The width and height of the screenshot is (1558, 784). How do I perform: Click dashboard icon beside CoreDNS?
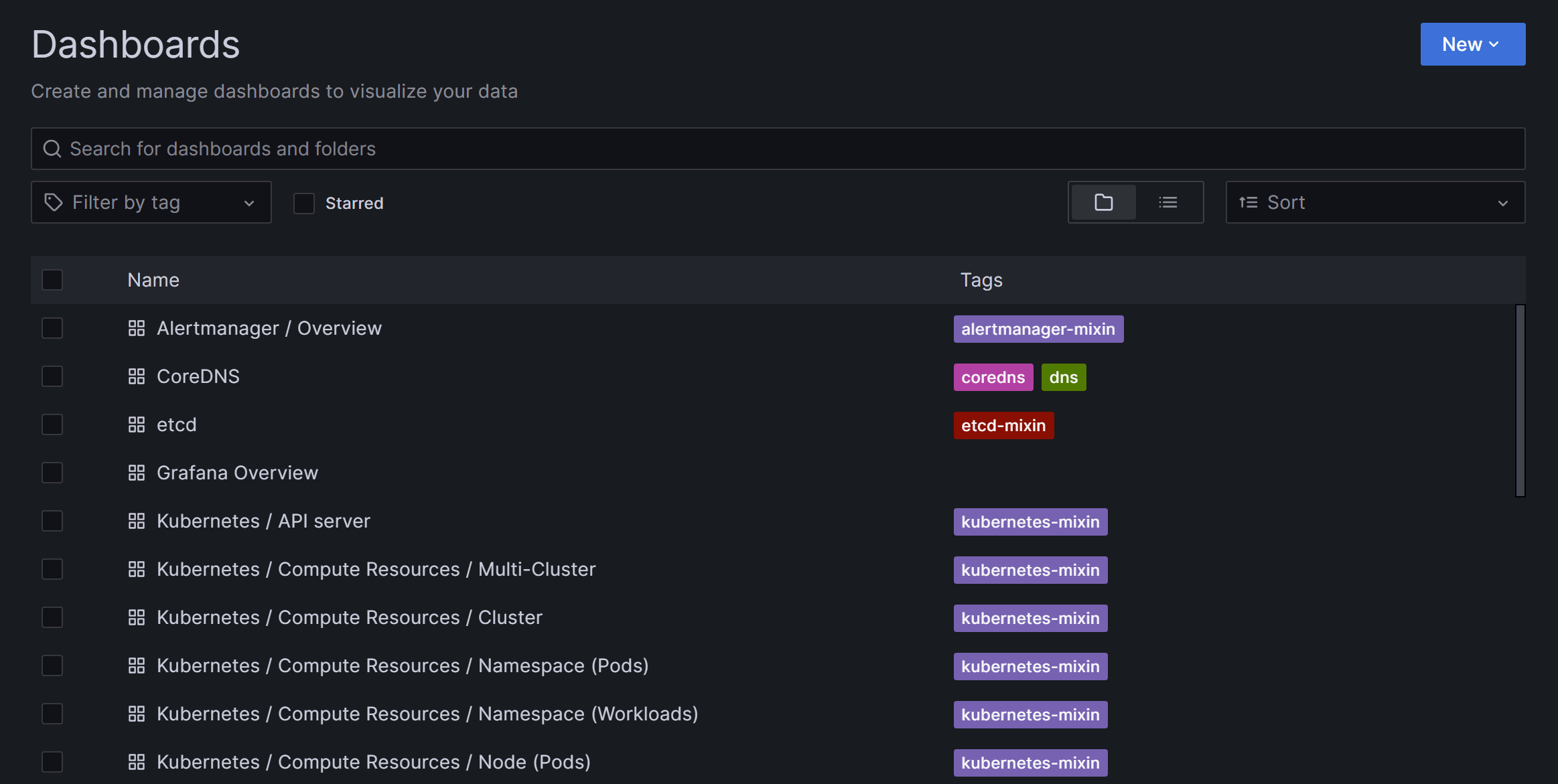tap(137, 376)
